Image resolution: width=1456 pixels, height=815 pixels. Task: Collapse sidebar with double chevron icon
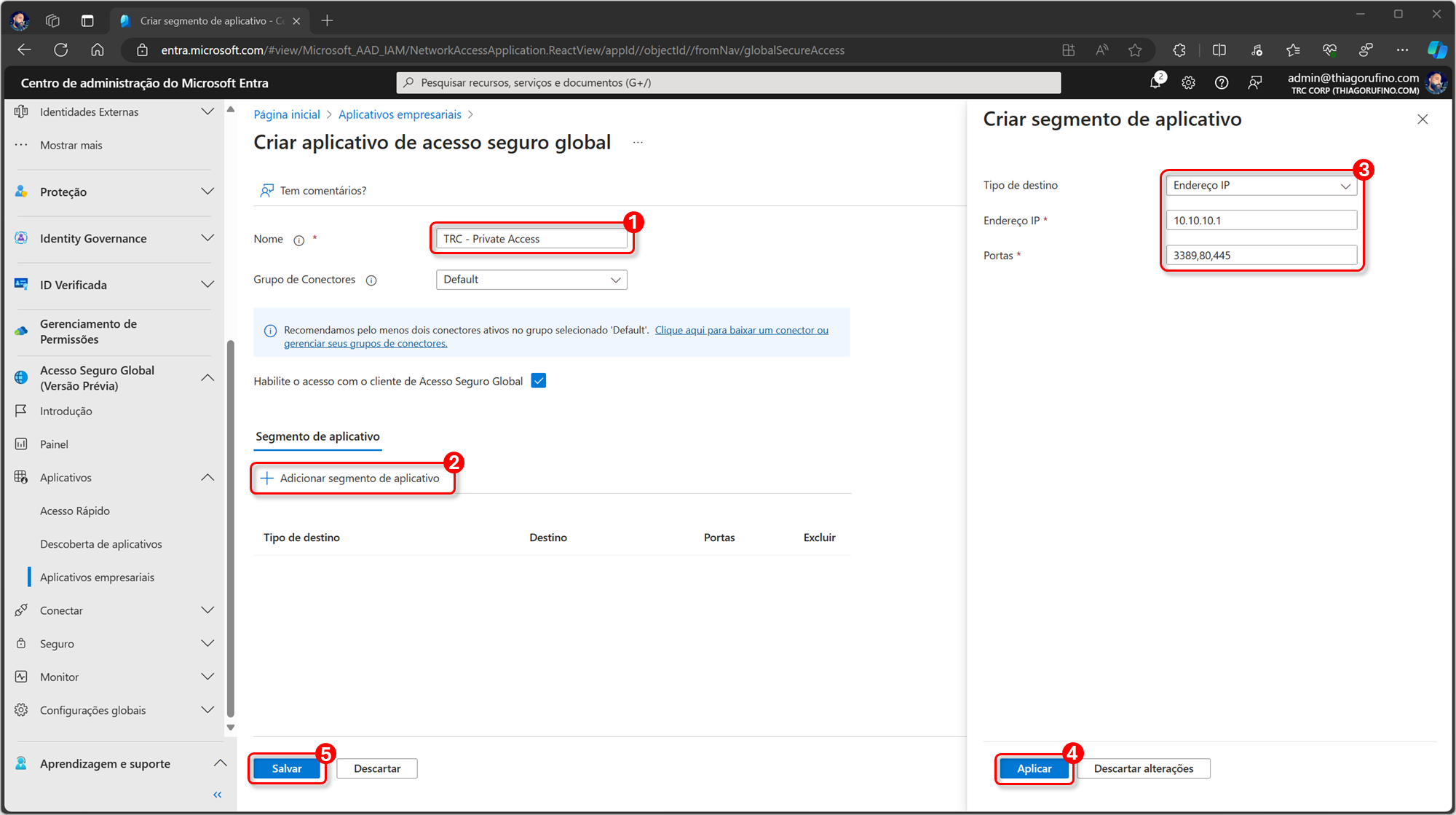217,795
